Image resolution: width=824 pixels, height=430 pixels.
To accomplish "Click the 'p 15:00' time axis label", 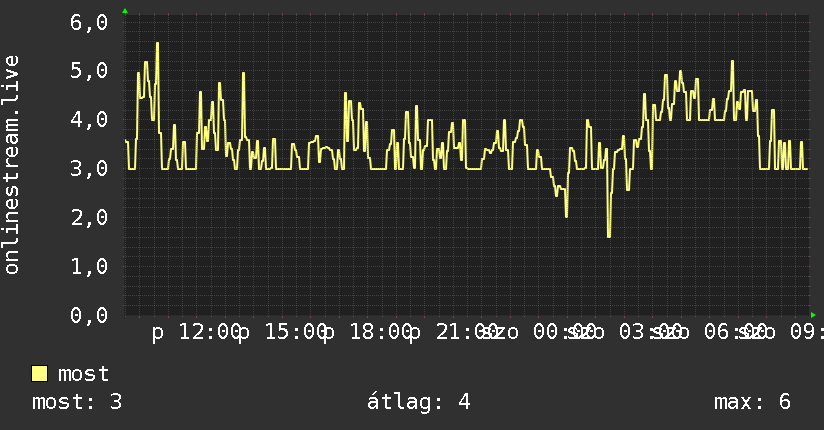I will pos(282,333).
